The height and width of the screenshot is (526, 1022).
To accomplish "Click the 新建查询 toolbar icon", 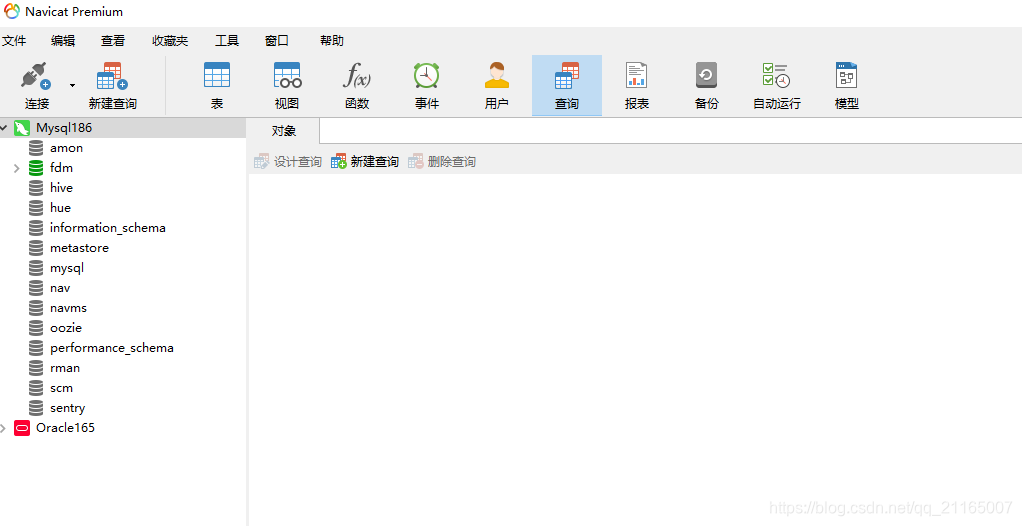I will (x=112, y=85).
